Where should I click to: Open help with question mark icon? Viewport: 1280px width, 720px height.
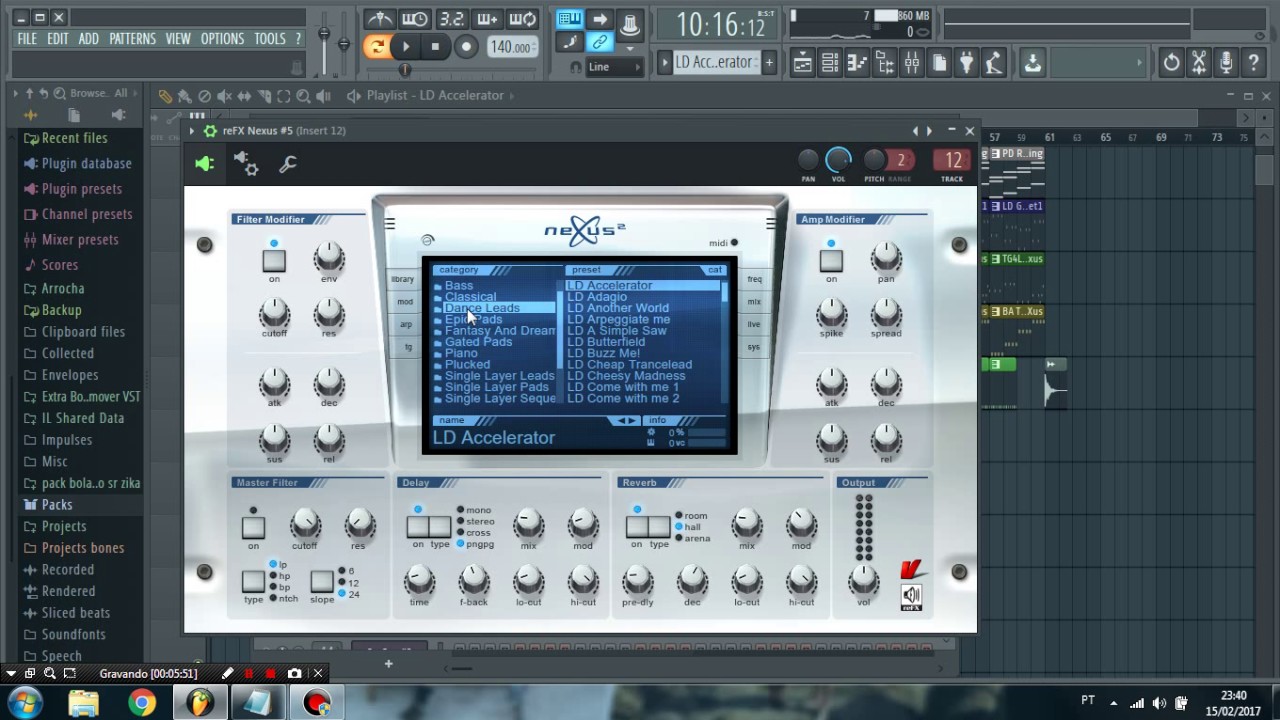(1253, 63)
